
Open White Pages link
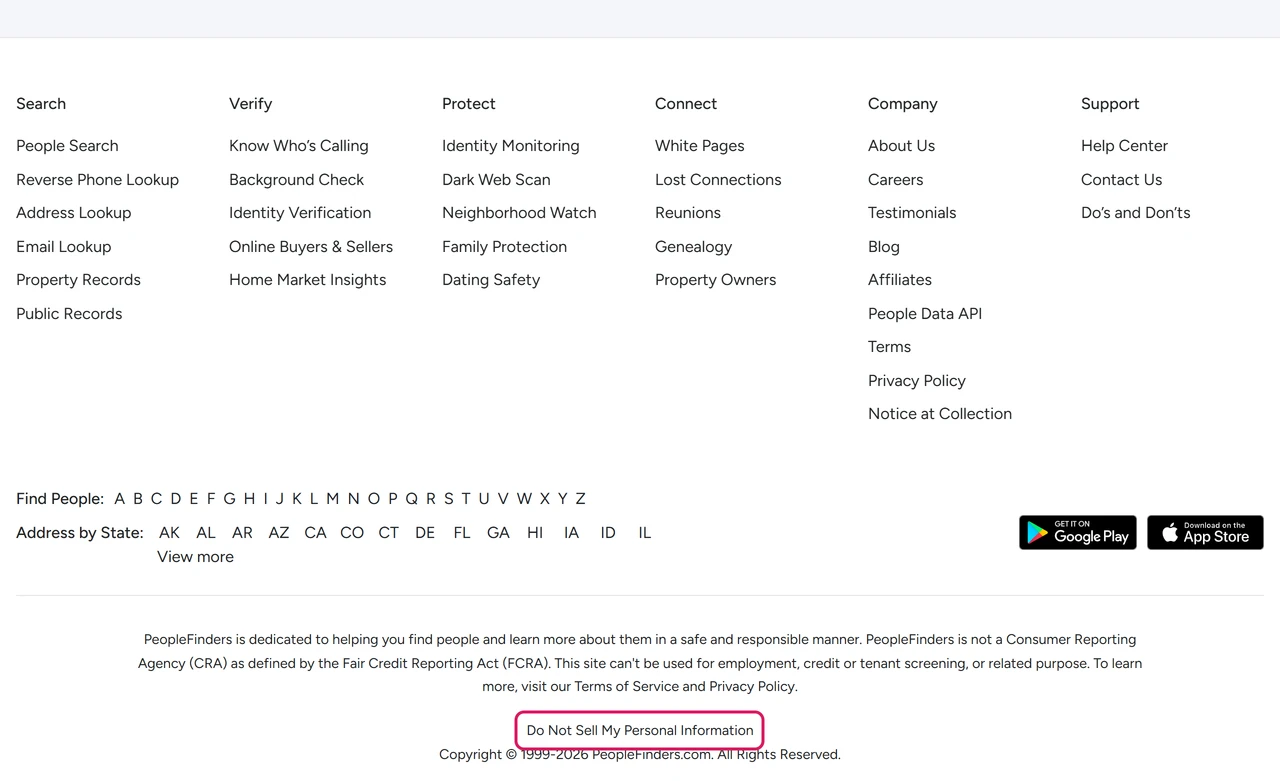tap(699, 146)
